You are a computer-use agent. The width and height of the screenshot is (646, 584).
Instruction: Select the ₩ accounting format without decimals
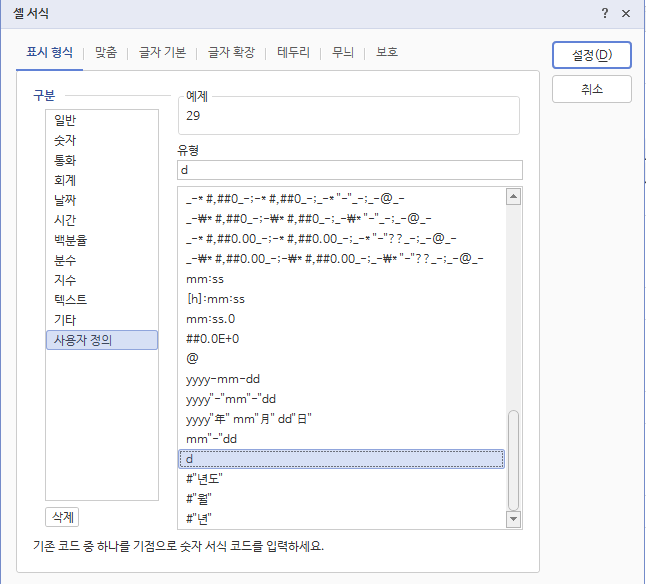pyautogui.click(x=342, y=219)
